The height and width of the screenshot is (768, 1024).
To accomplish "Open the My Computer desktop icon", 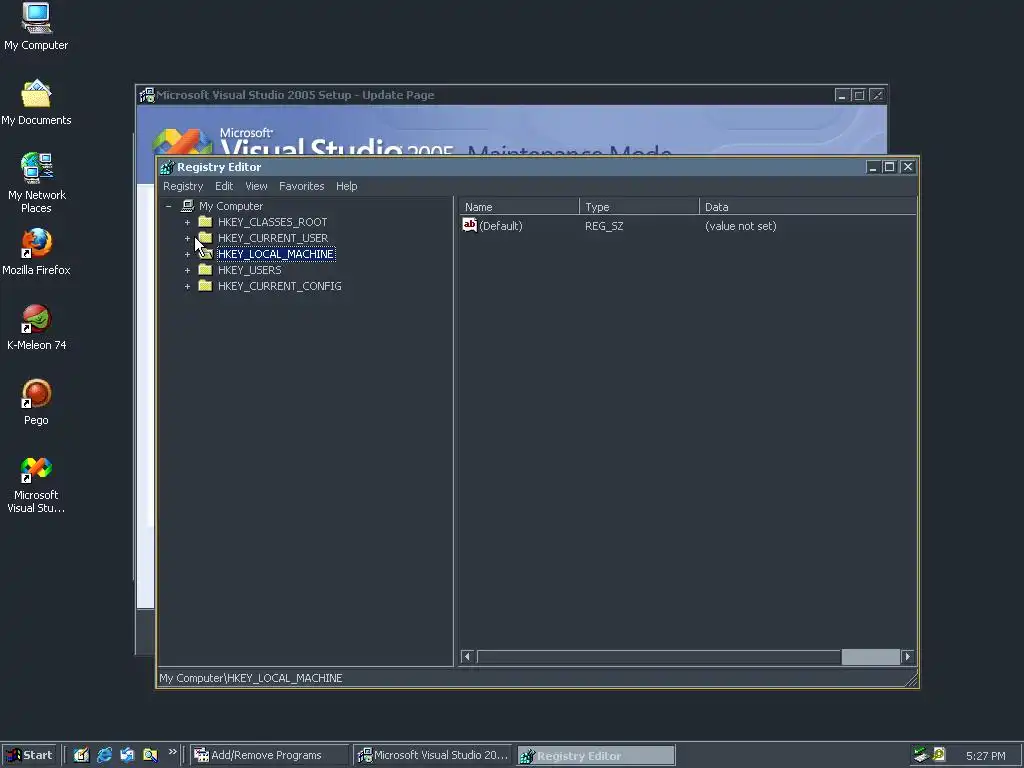I will [x=36, y=26].
